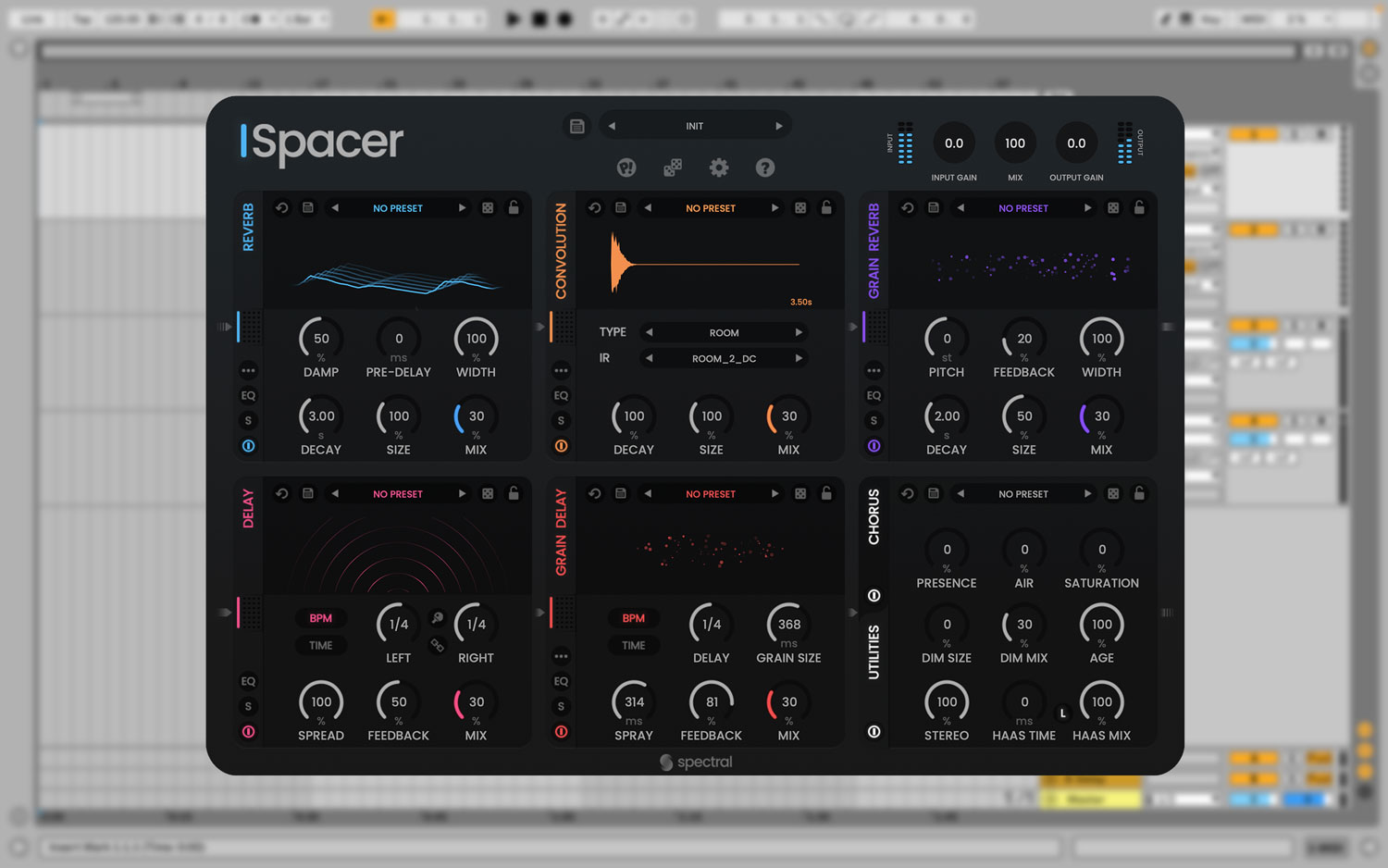
Task: Reset the Grain Delay module
Action: point(595,494)
